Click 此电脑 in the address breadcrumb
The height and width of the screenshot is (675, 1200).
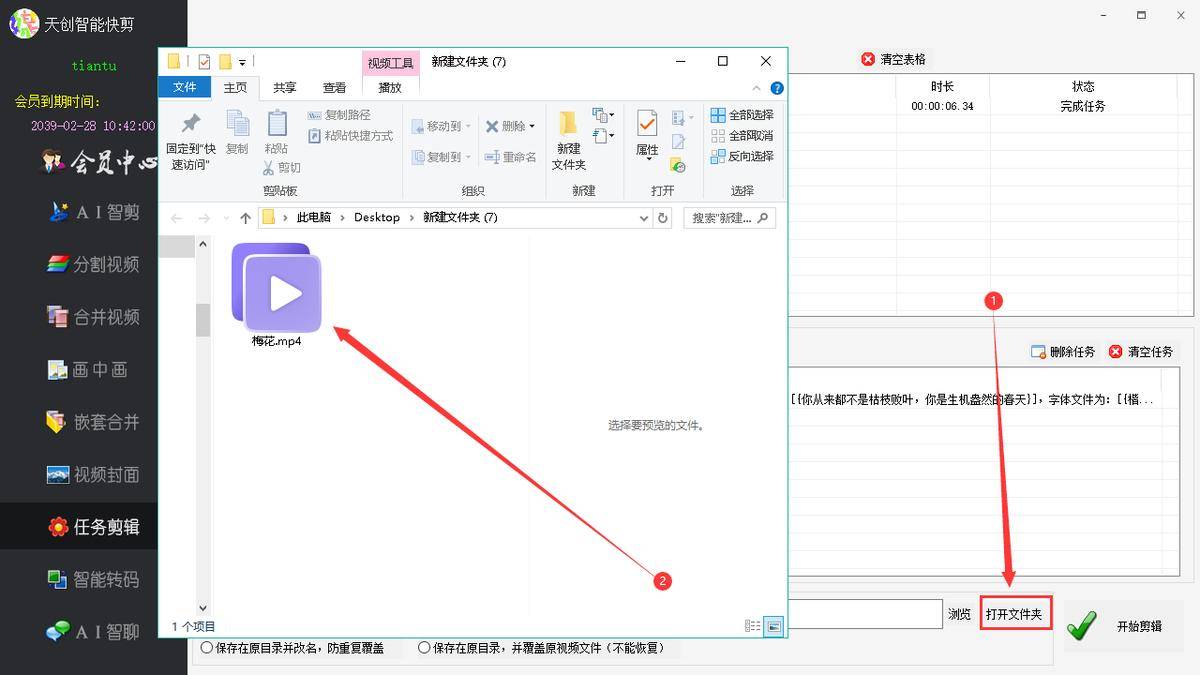click(313, 217)
